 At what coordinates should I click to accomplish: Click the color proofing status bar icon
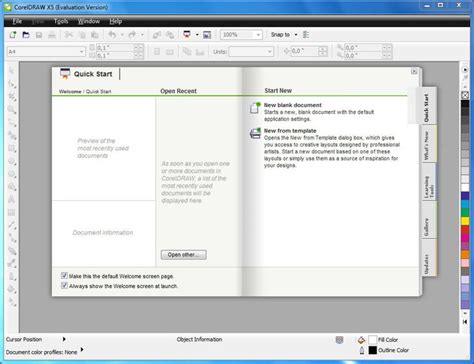click(339, 340)
